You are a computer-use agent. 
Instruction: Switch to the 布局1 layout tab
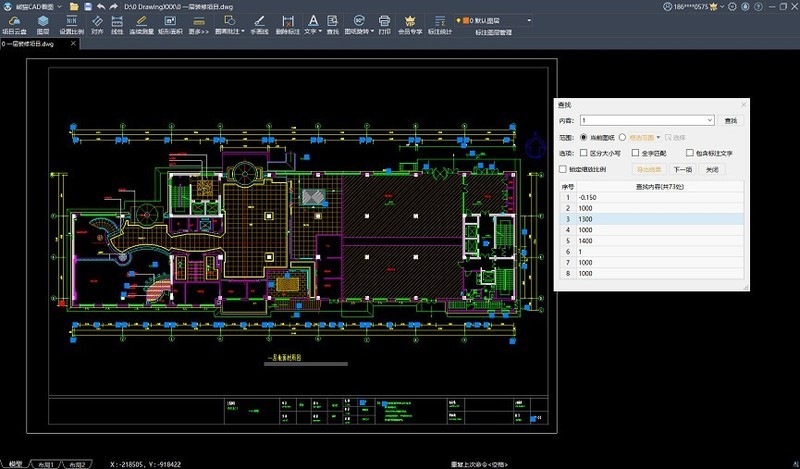pos(44,465)
